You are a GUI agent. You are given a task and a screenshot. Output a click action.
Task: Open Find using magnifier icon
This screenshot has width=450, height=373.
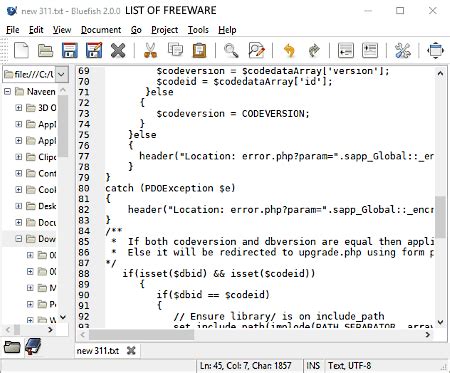pos(231,51)
